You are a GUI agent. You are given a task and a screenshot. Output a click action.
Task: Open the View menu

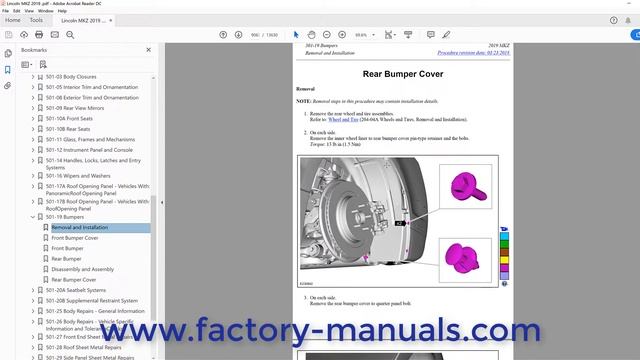point(29,11)
